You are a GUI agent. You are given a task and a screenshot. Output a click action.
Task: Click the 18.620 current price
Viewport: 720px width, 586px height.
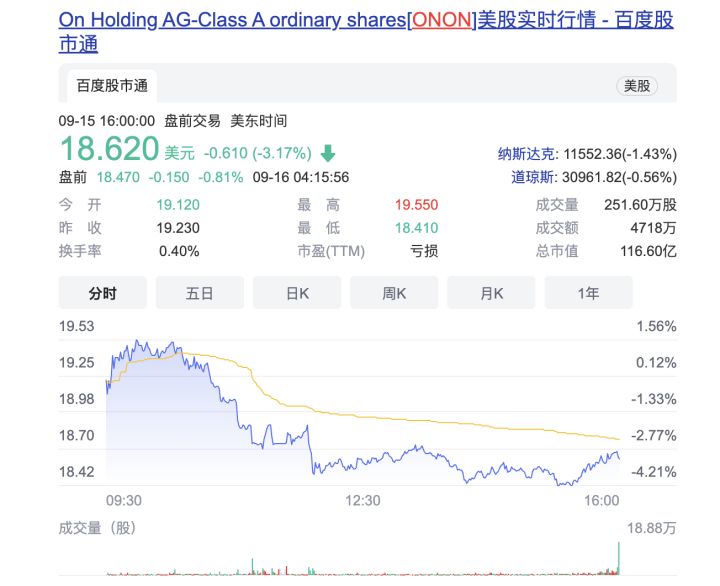click(x=109, y=150)
